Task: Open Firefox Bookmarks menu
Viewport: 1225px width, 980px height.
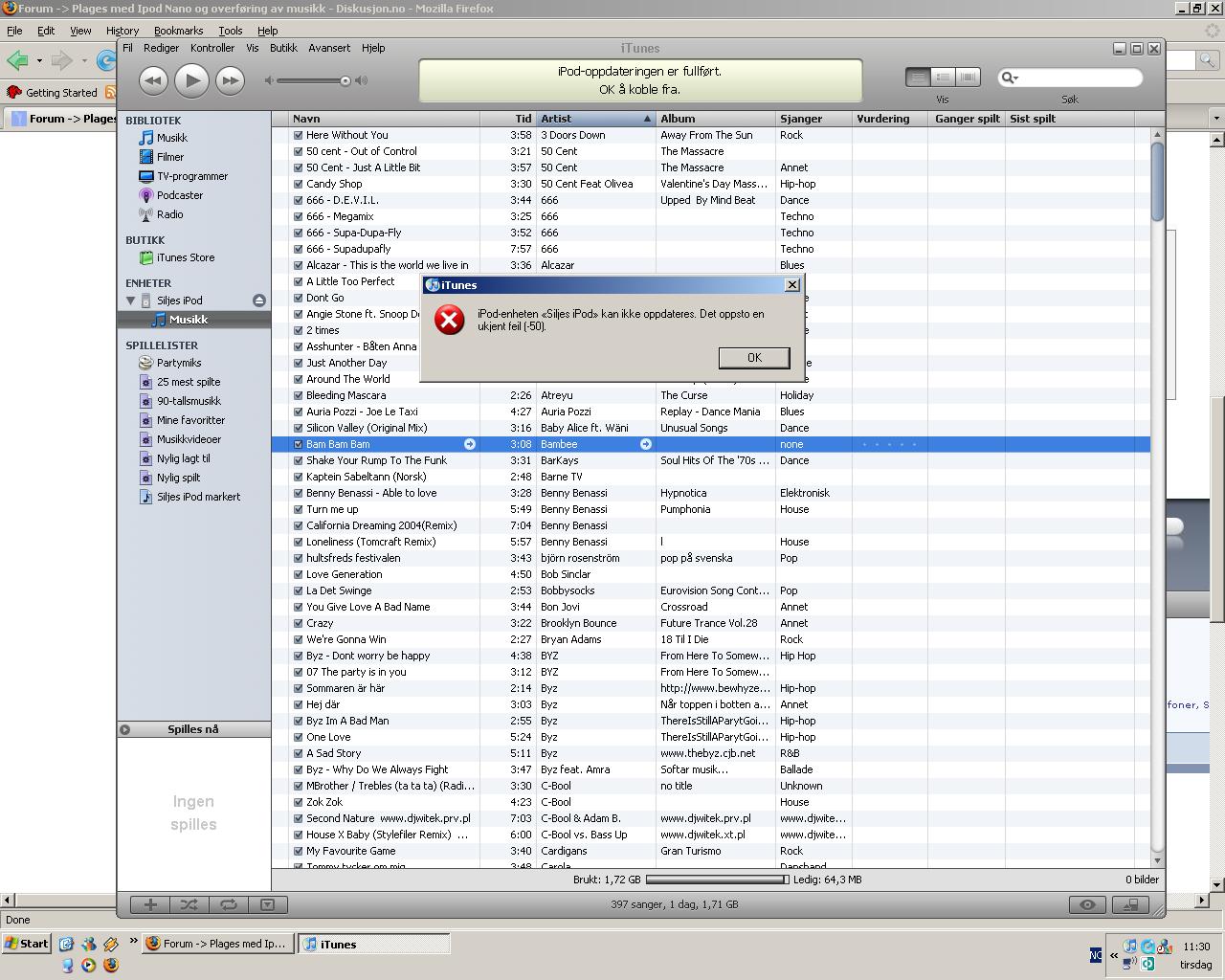Action: (x=178, y=31)
